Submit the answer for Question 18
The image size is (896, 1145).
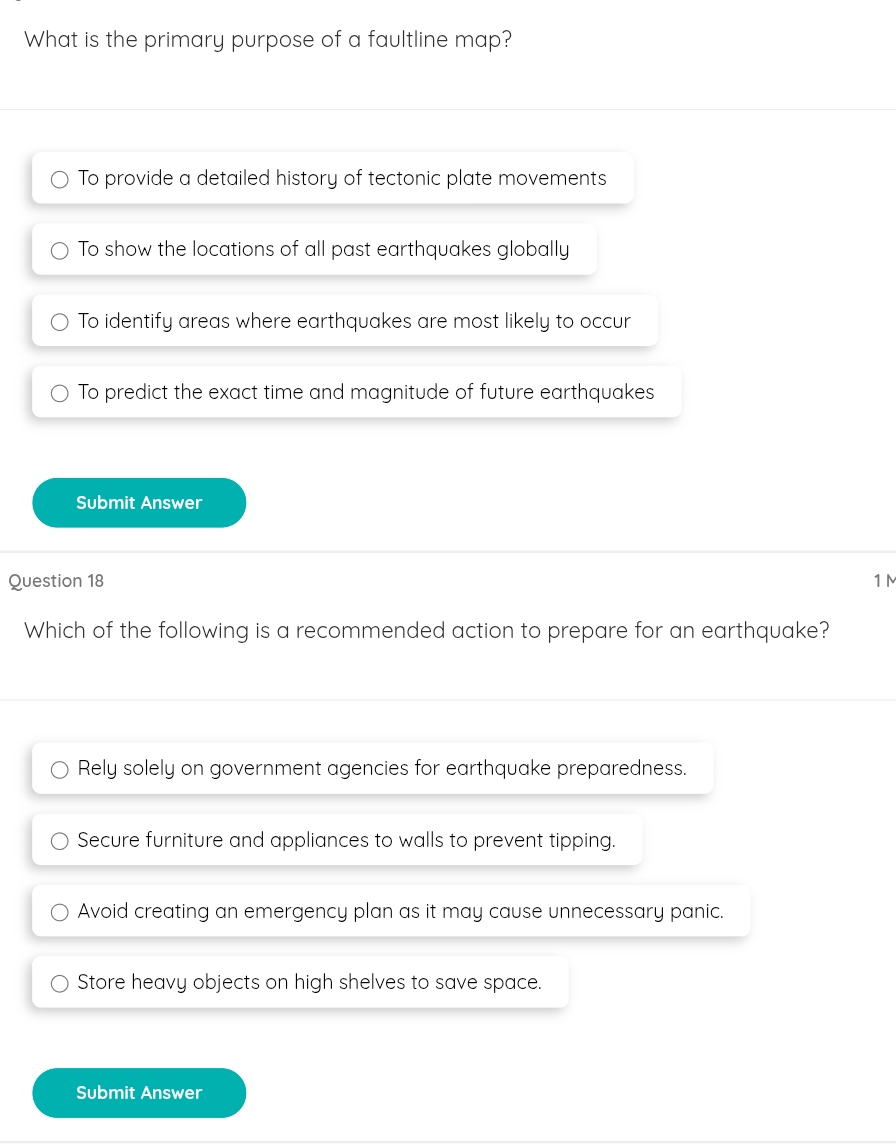point(139,1092)
